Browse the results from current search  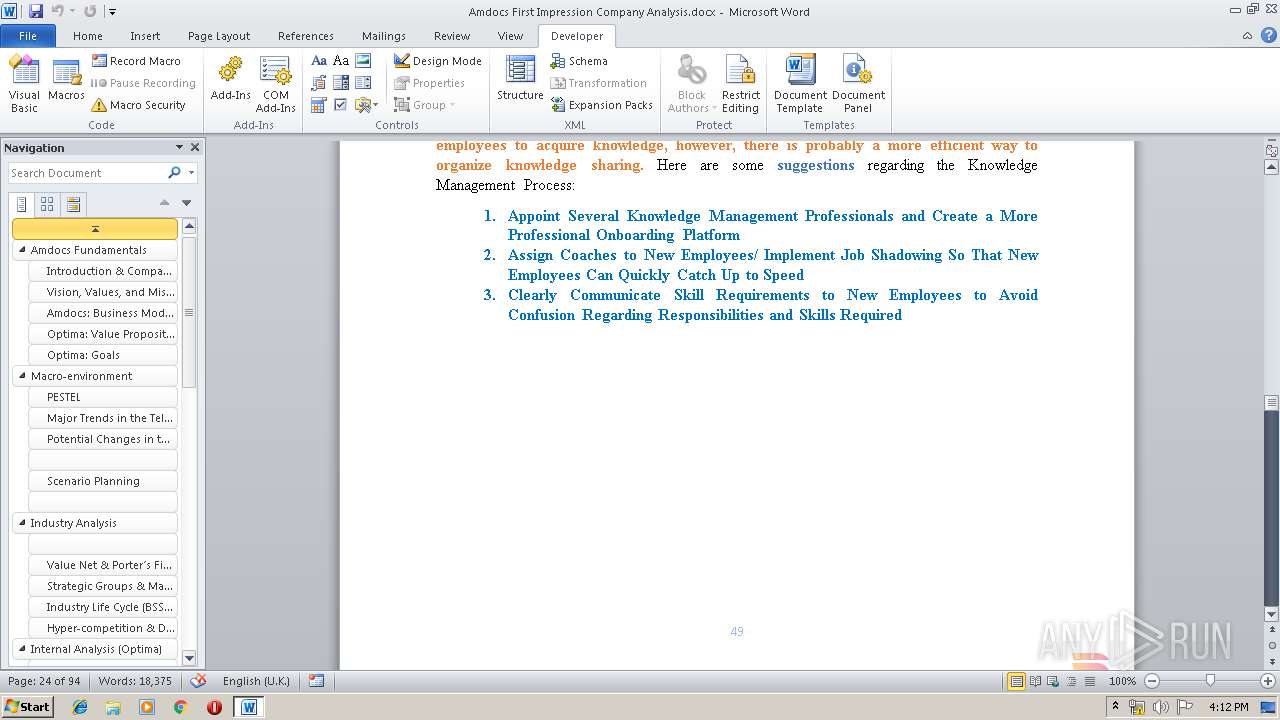coord(73,204)
